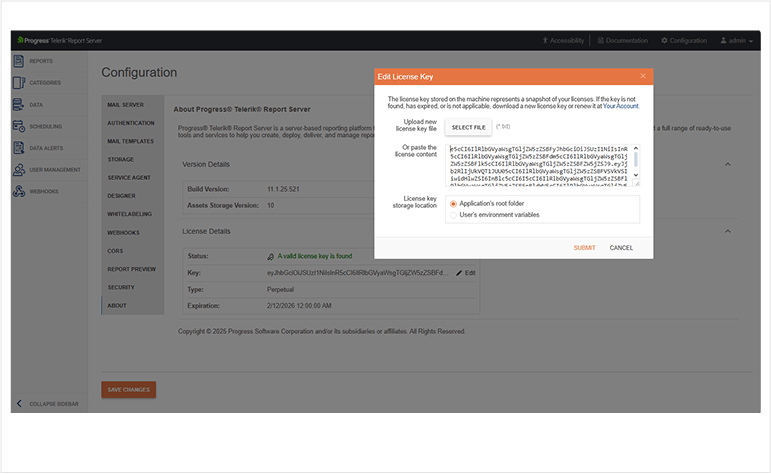This screenshot has width=771, height=474.
Task: Collapse the Version Details section chevron
Action: coord(728,164)
